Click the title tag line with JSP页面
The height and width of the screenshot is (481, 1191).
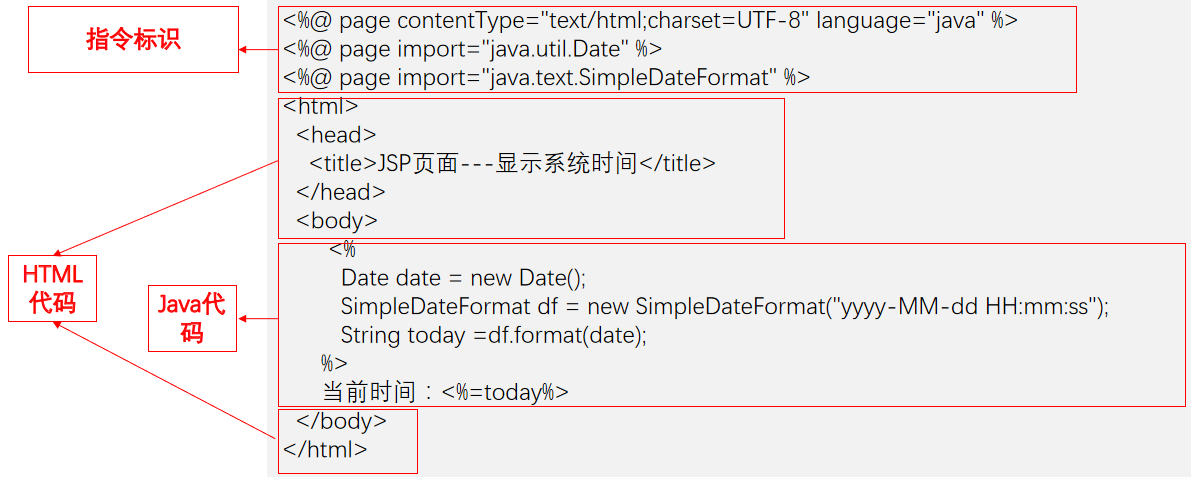(512, 164)
